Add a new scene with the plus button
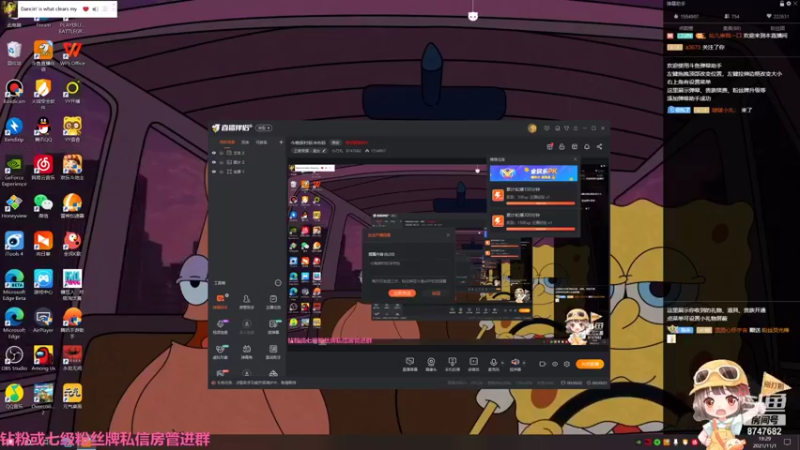Image resolution: width=800 pixels, height=450 pixels. tap(281, 142)
